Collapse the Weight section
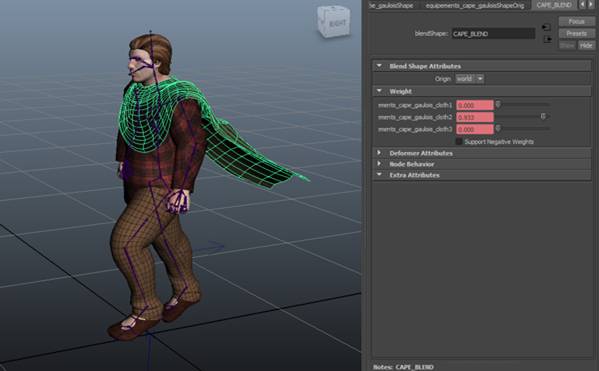Image resolution: width=599 pixels, height=371 pixels. [379, 91]
